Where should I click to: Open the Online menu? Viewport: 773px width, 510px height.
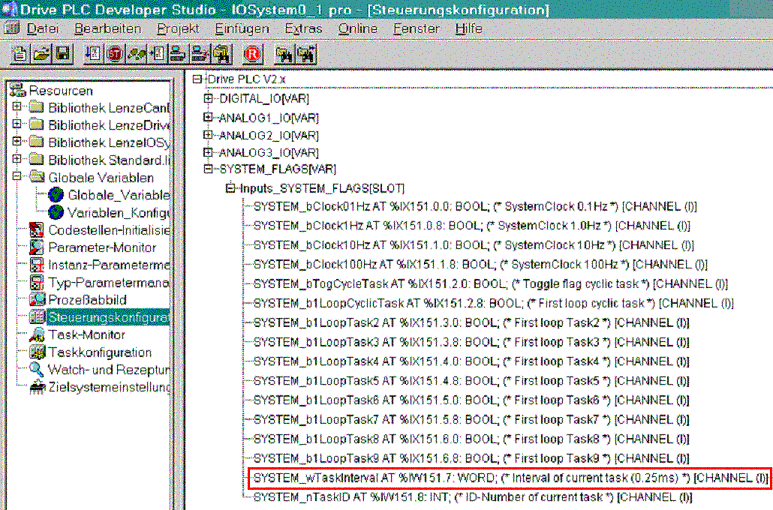tap(357, 29)
